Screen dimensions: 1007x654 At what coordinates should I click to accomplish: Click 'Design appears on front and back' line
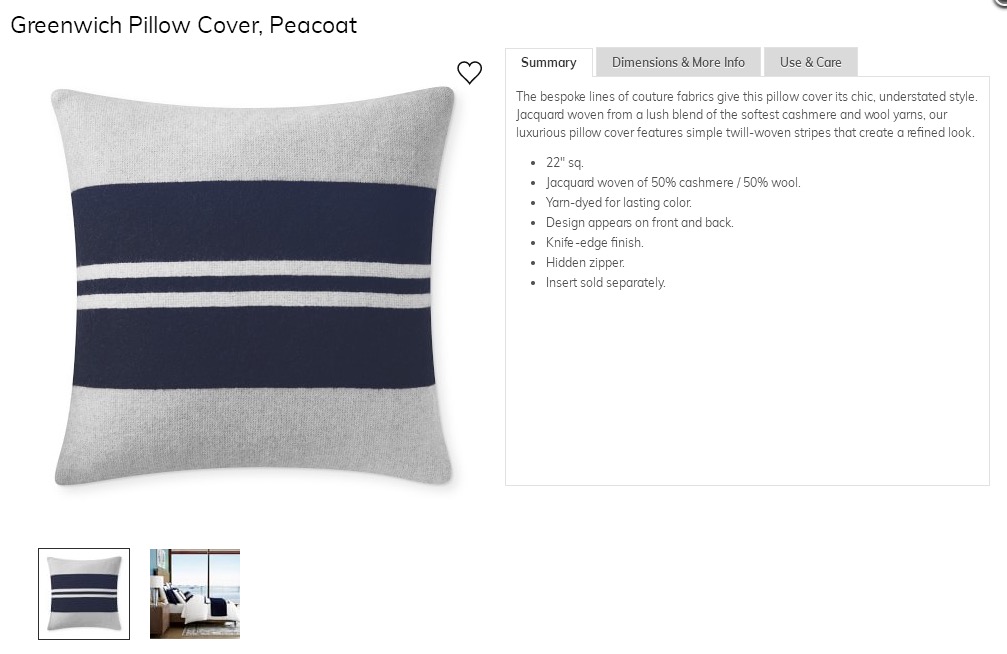pyautogui.click(x=639, y=223)
